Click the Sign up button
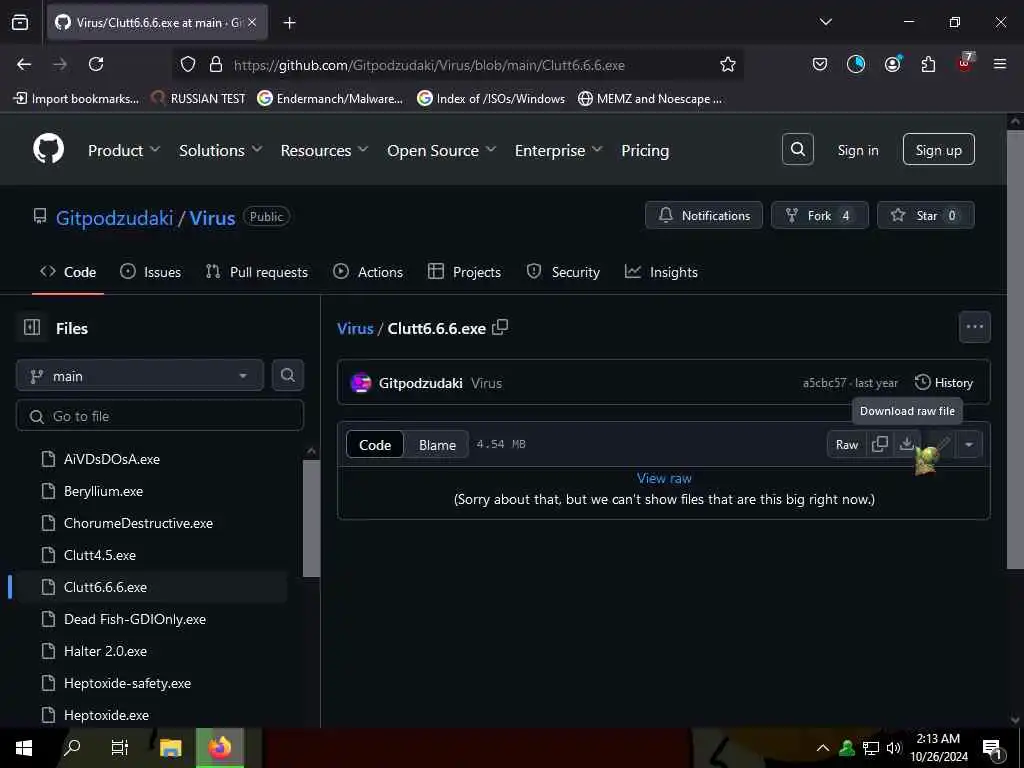The image size is (1024, 768). 938,150
